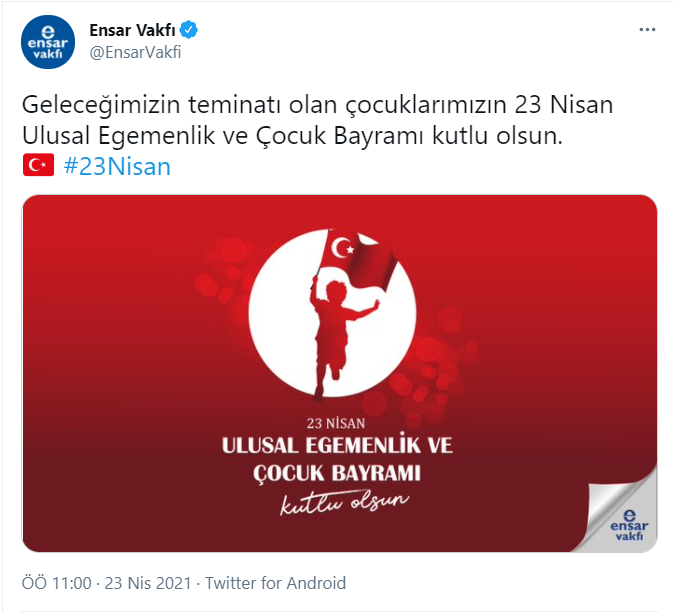Open the Twitter for Android source link
Screen dimensions: 673x613
point(275,583)
